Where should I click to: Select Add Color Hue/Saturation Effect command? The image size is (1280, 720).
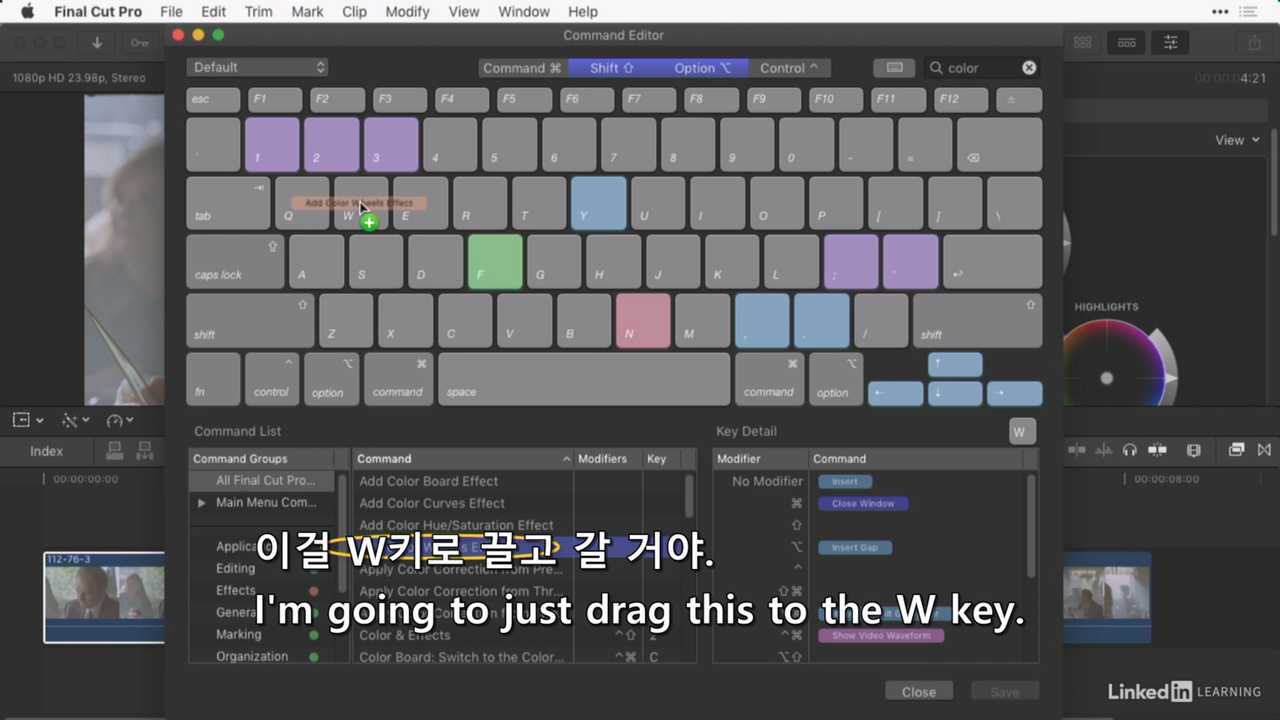(456, 525)
